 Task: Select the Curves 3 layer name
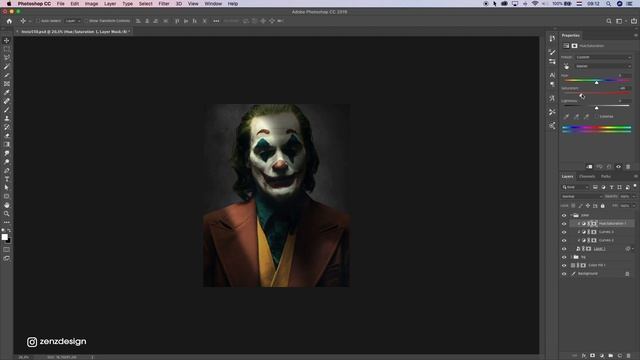coord(606,232)
